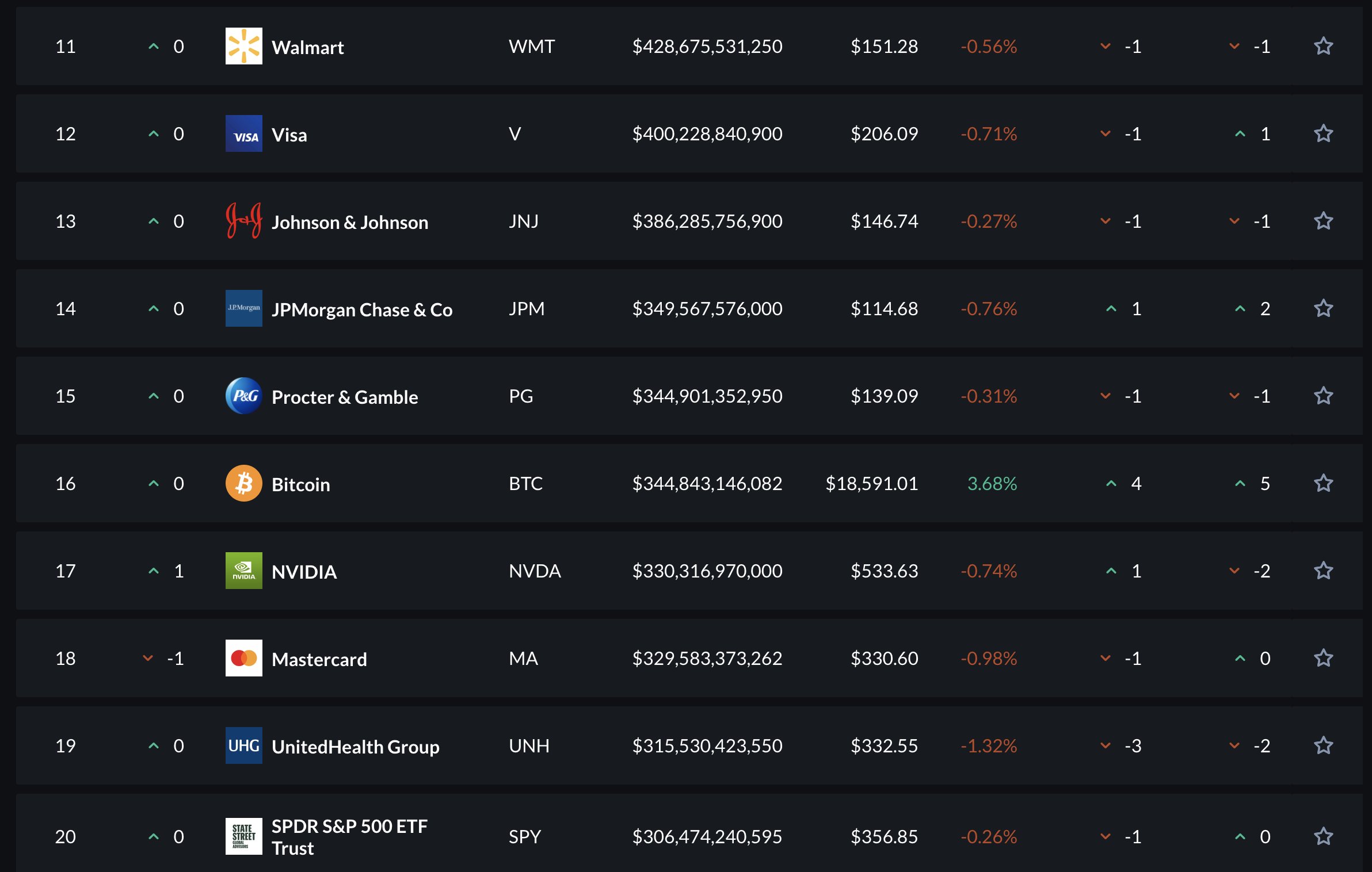Open the Procter & Gamble name link

pyautogui.click(x=345, y=397)
